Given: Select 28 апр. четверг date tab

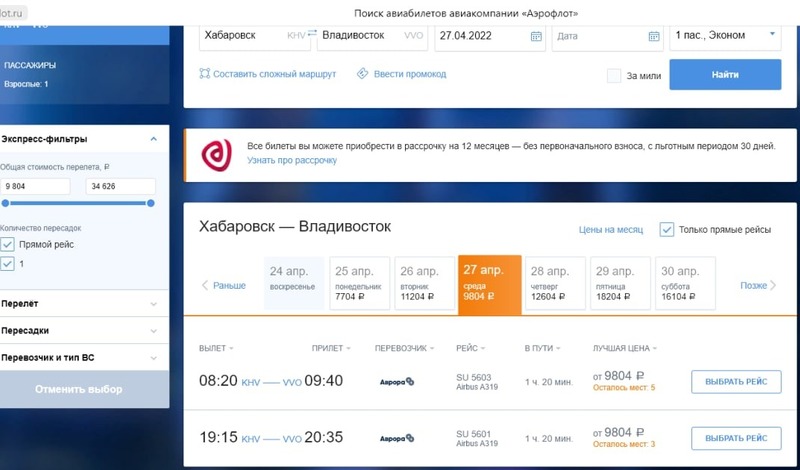Looking at the screenshot, I should (555, 283).
